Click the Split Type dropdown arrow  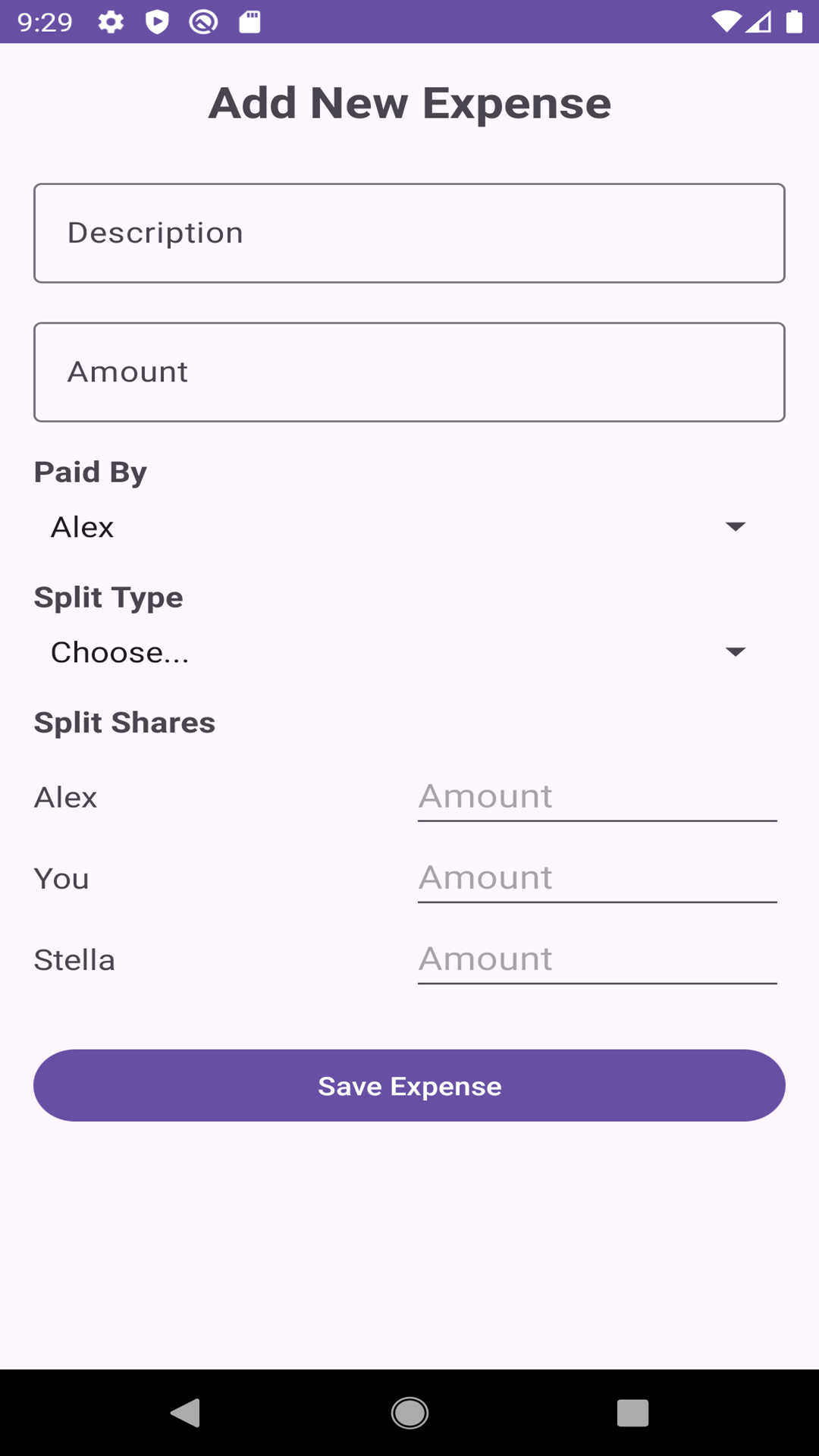(735, 652)
